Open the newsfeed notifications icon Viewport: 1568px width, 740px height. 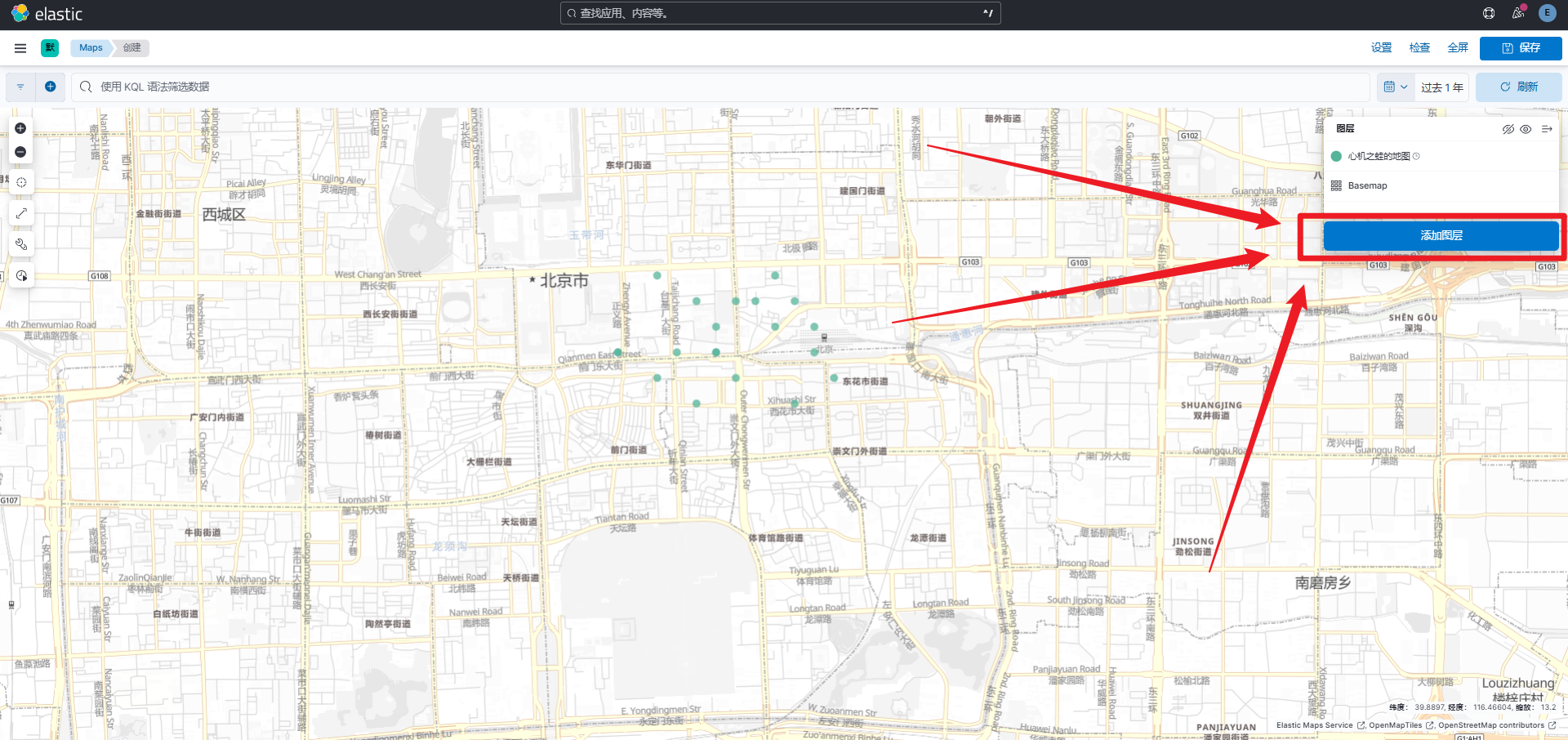(1518, 13)
